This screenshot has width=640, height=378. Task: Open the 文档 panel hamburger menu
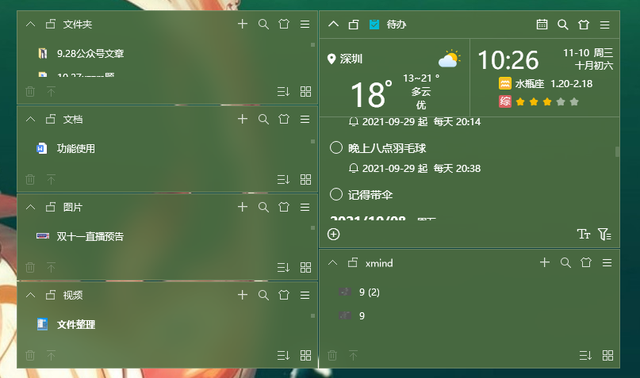coord(305,119)
